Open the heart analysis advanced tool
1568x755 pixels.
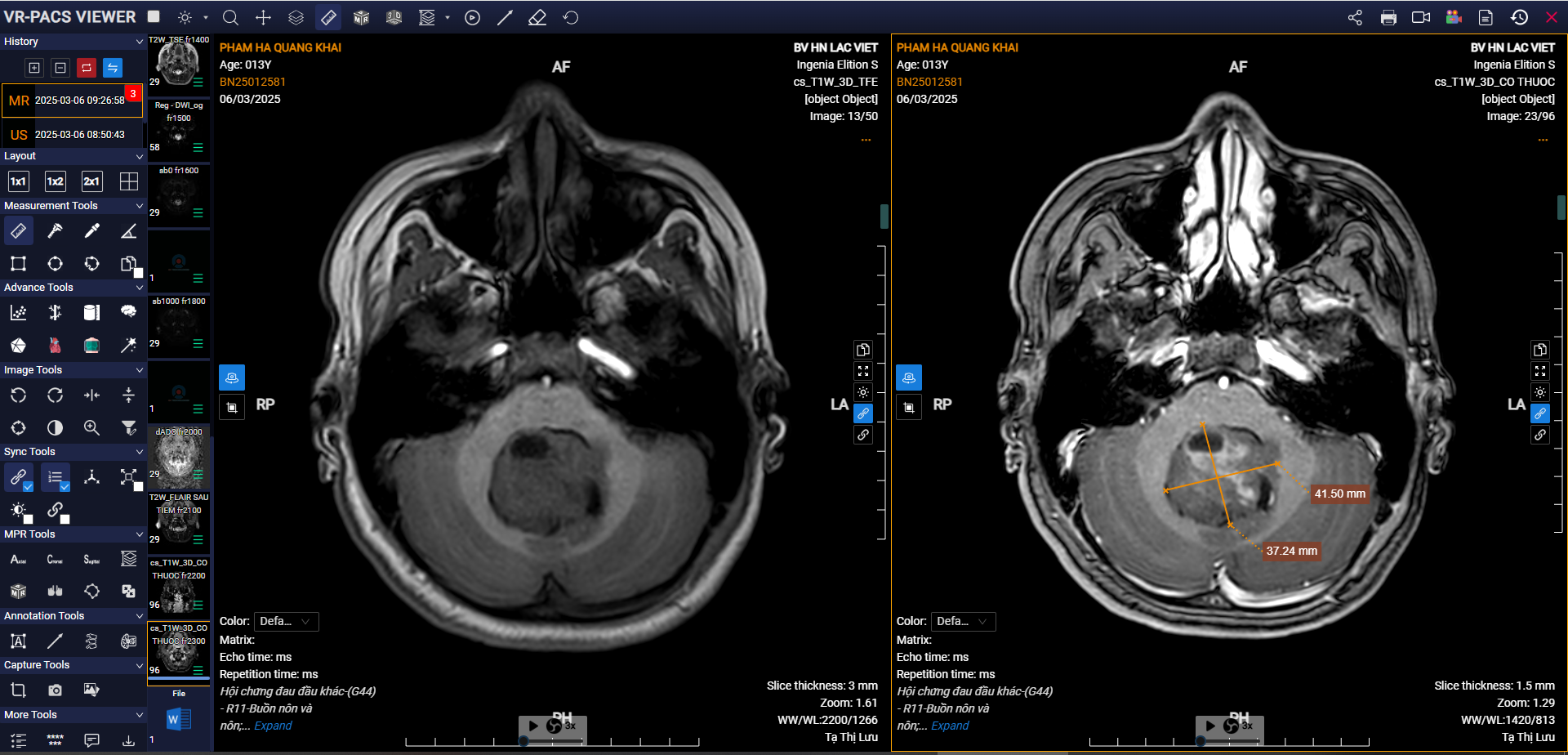[x=55, y=346]
